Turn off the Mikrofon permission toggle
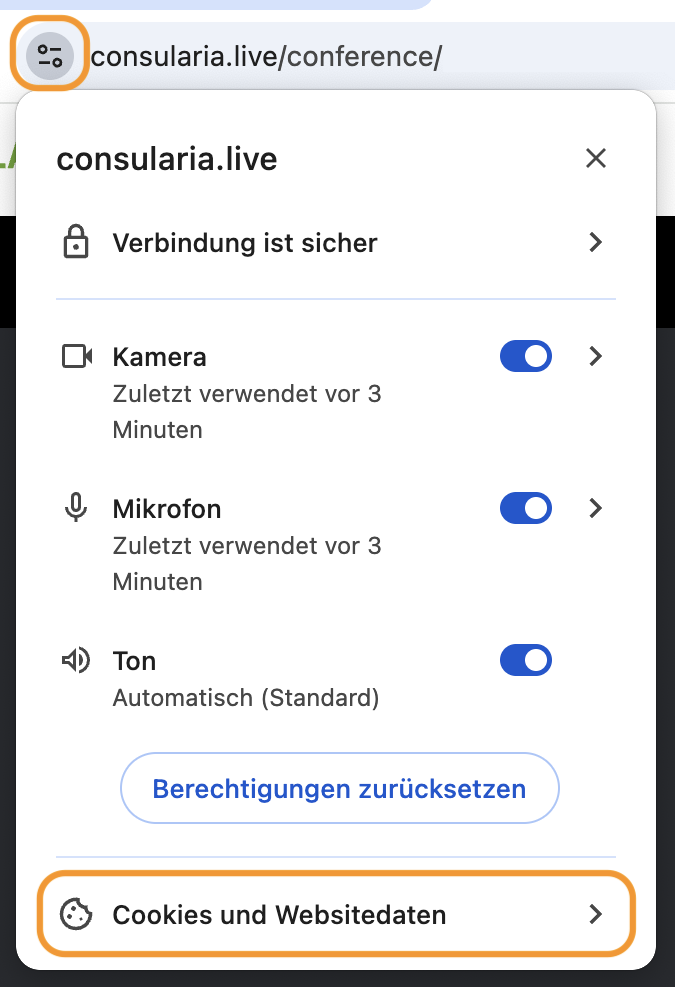This screenshot has height=987, width=675. [526, 508]
